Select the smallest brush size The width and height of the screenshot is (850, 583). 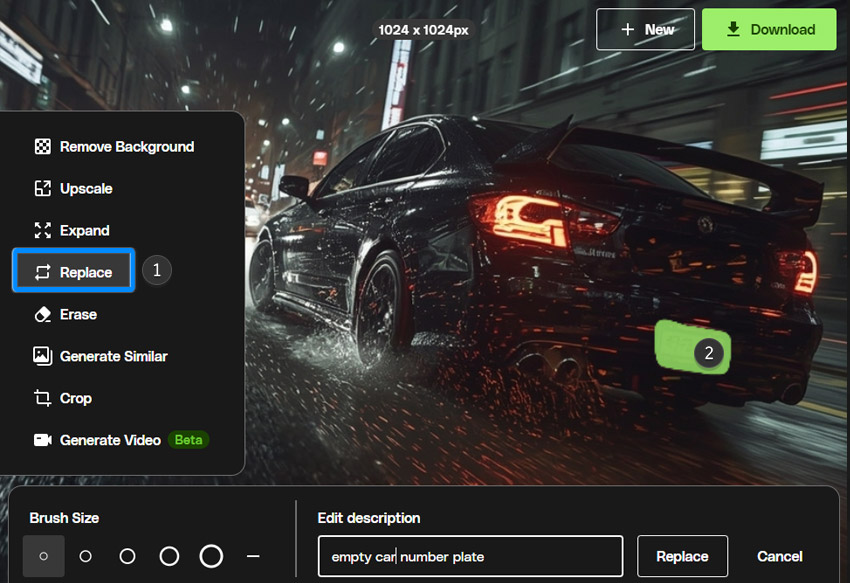(x=44, y=556)
